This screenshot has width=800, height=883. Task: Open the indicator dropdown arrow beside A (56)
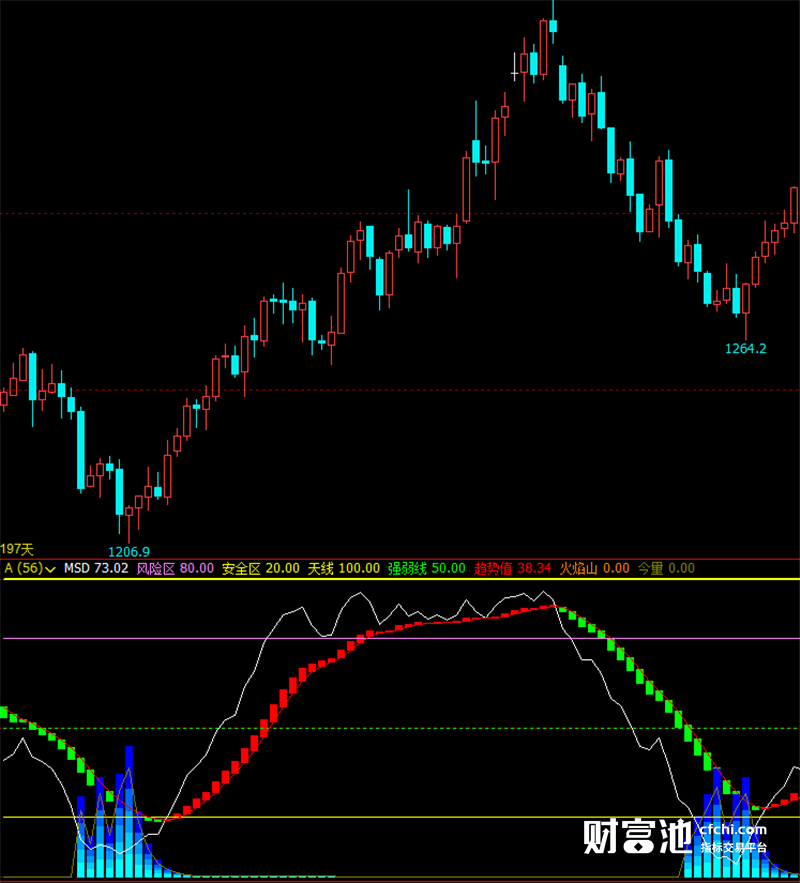click(50, 569)
